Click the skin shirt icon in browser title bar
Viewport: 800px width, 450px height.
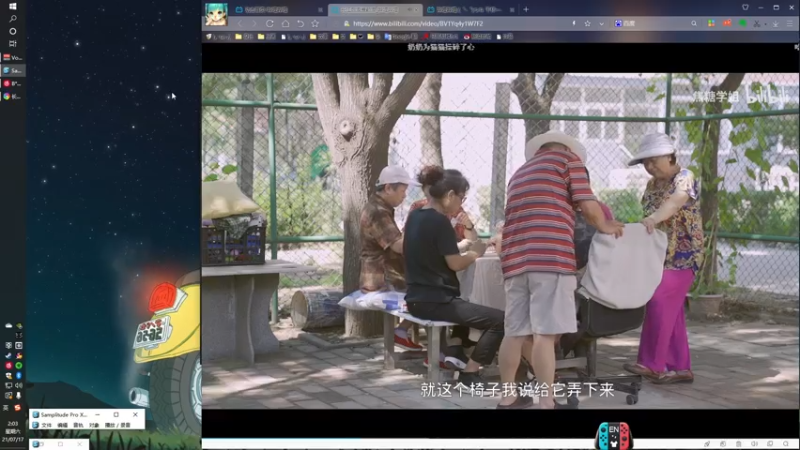pyautogui.click(x=745, y=8)
